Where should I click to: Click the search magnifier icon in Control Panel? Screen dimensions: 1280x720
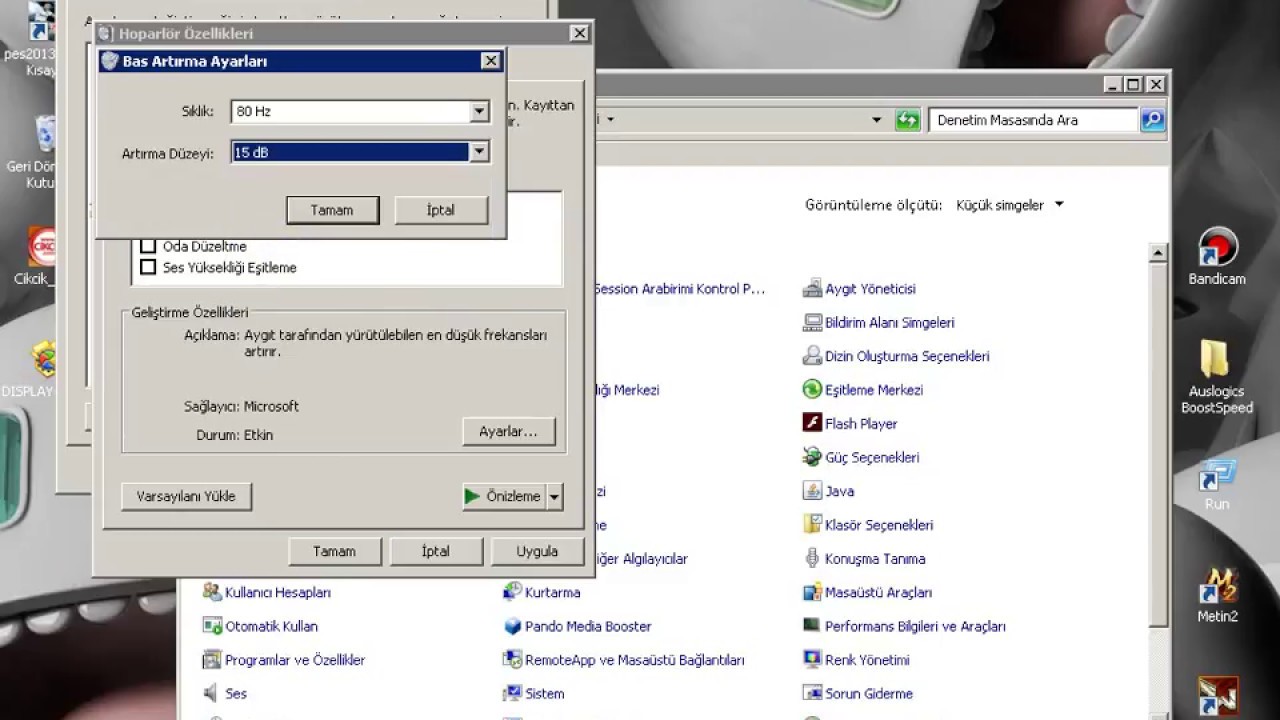coord(1152,120)
